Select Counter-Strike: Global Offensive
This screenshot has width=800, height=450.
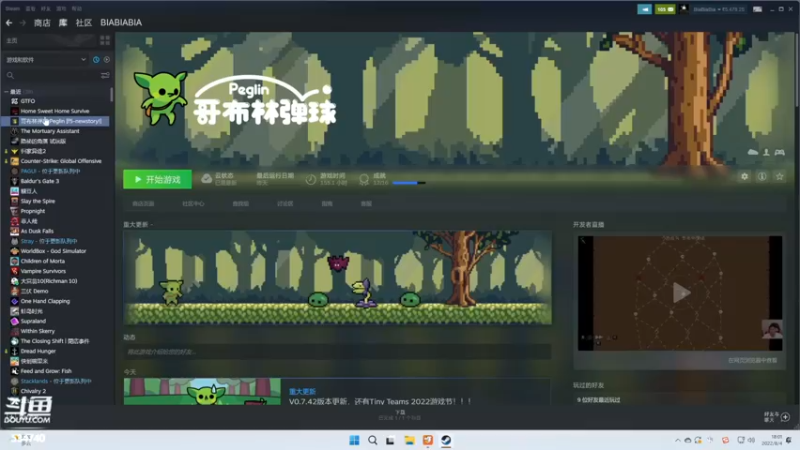[x=61, y=161]
